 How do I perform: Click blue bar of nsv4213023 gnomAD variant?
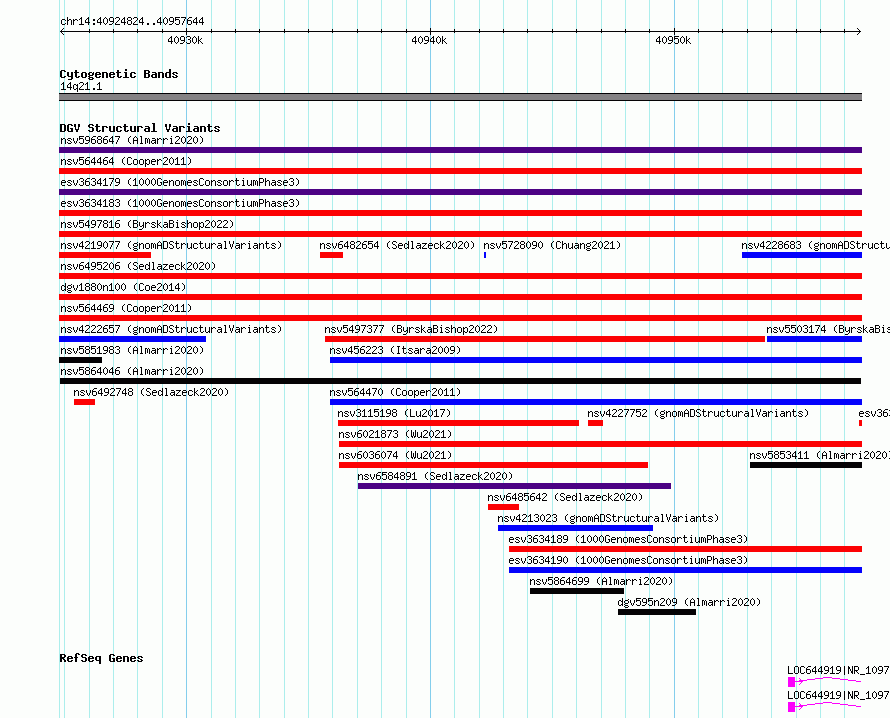tap(575, 528)
